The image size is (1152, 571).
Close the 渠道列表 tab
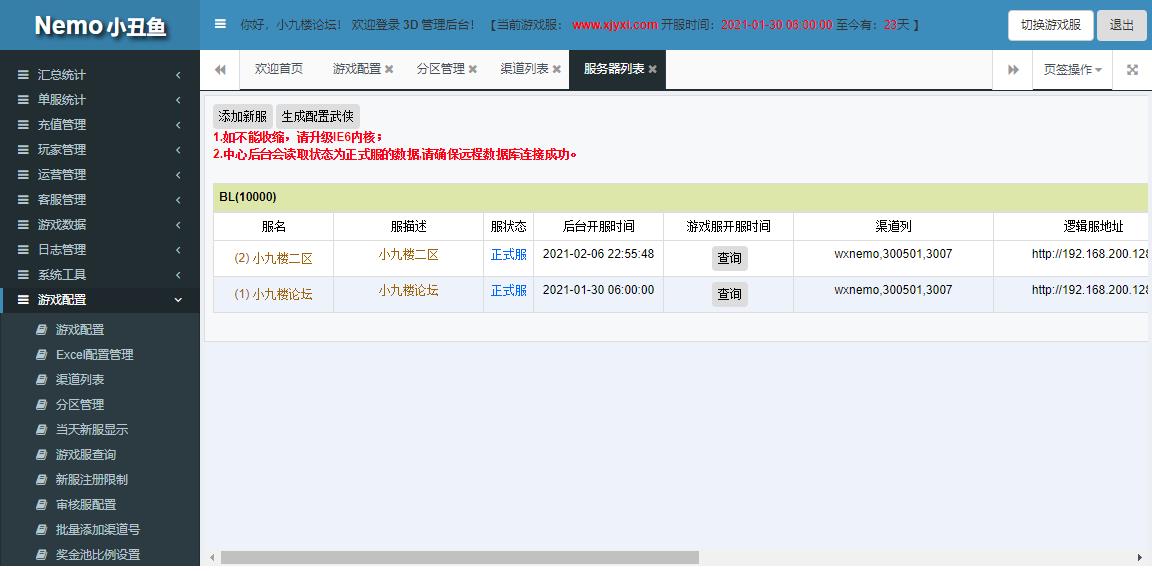pos(557,70)
